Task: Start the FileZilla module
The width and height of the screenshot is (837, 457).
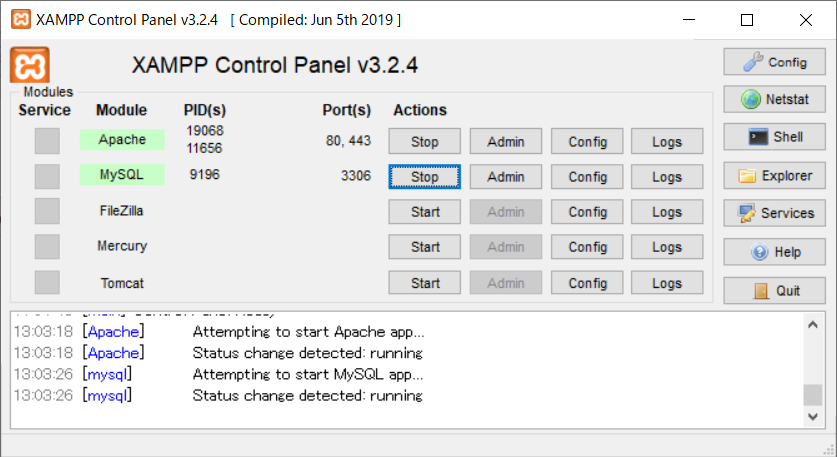Action: click(x=424, y=212)
